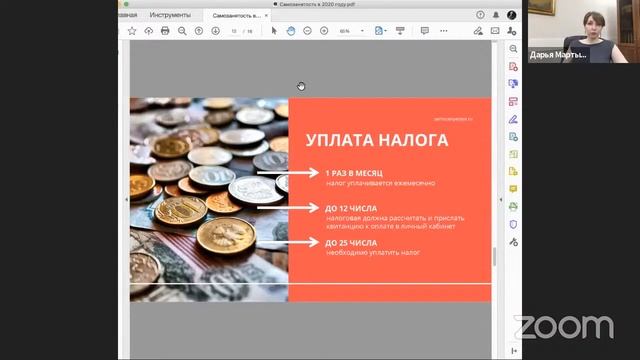Send file via the envelope icon

(x=495, y=31)
